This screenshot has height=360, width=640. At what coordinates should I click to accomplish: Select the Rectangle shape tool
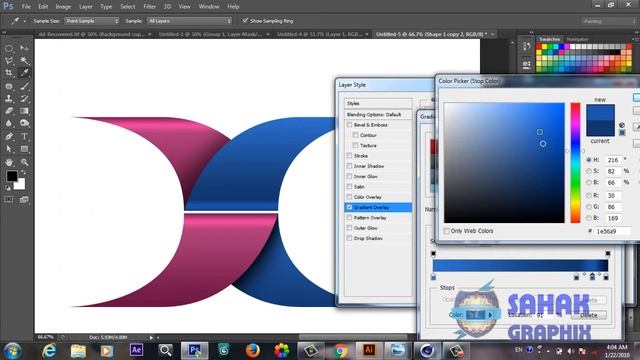pyautogui.click(x=24, y=149)
